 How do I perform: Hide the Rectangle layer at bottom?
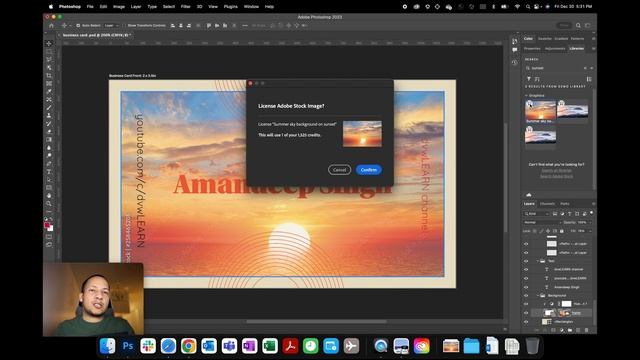click(526, 322)
